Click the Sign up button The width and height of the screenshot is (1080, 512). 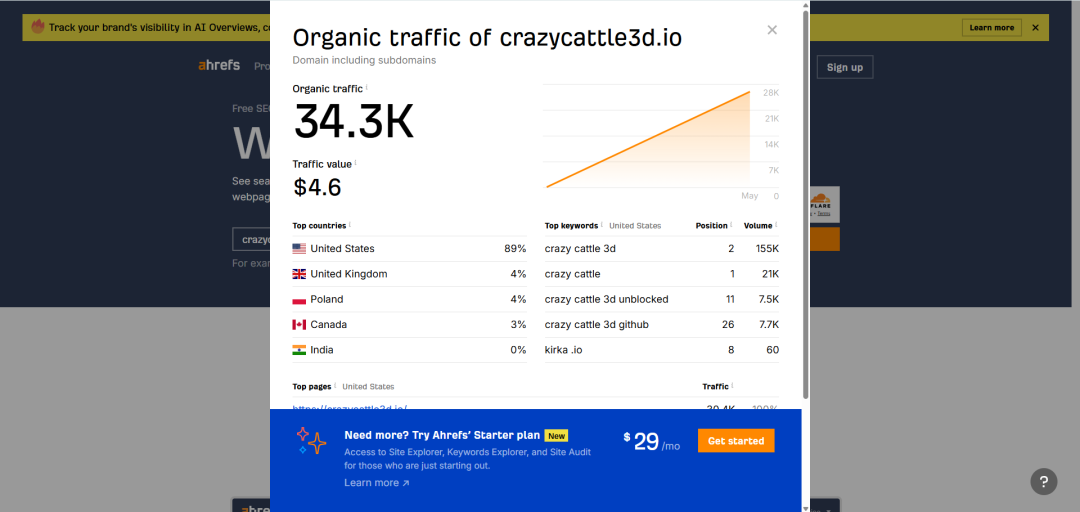tap(844, 67)
